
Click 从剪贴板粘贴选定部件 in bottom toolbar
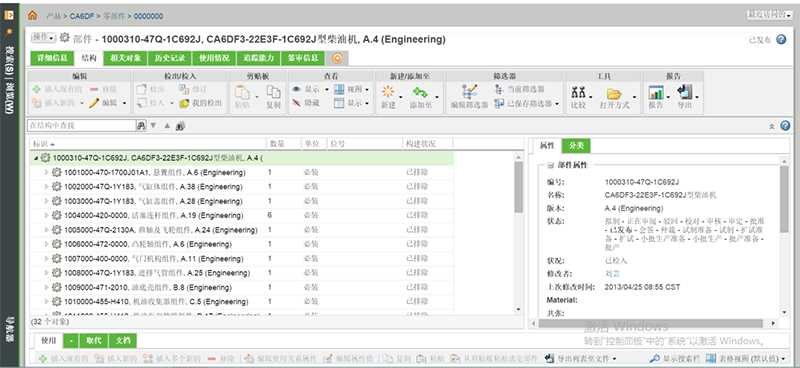[x=493, y=359]
